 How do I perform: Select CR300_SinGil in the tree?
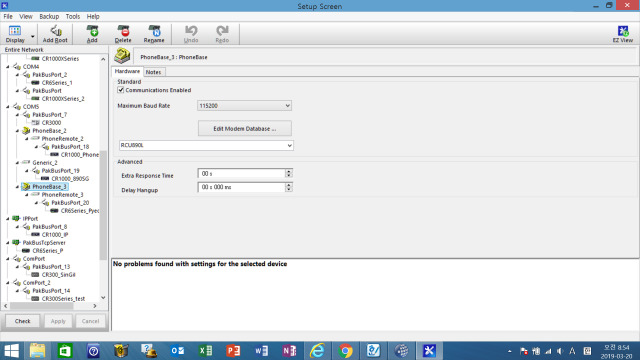[58, 275]
